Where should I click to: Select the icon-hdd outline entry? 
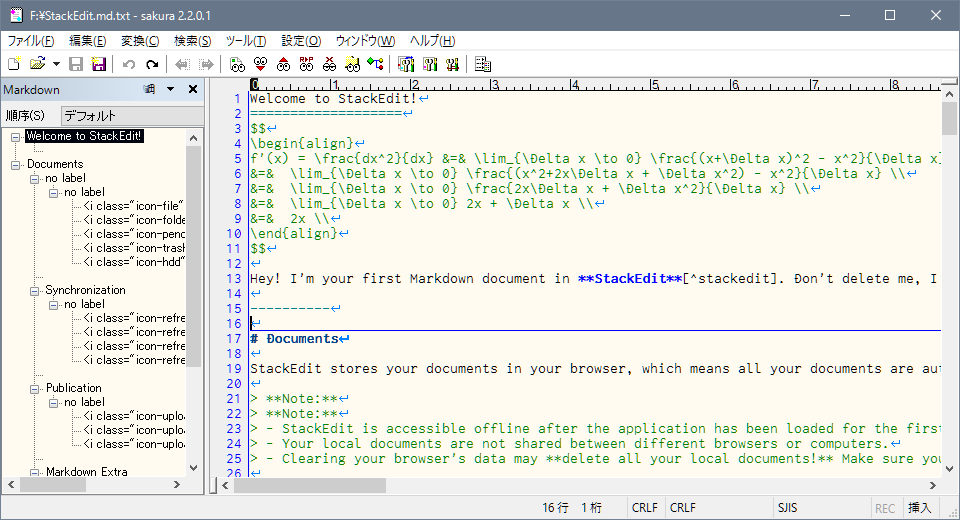133,262
